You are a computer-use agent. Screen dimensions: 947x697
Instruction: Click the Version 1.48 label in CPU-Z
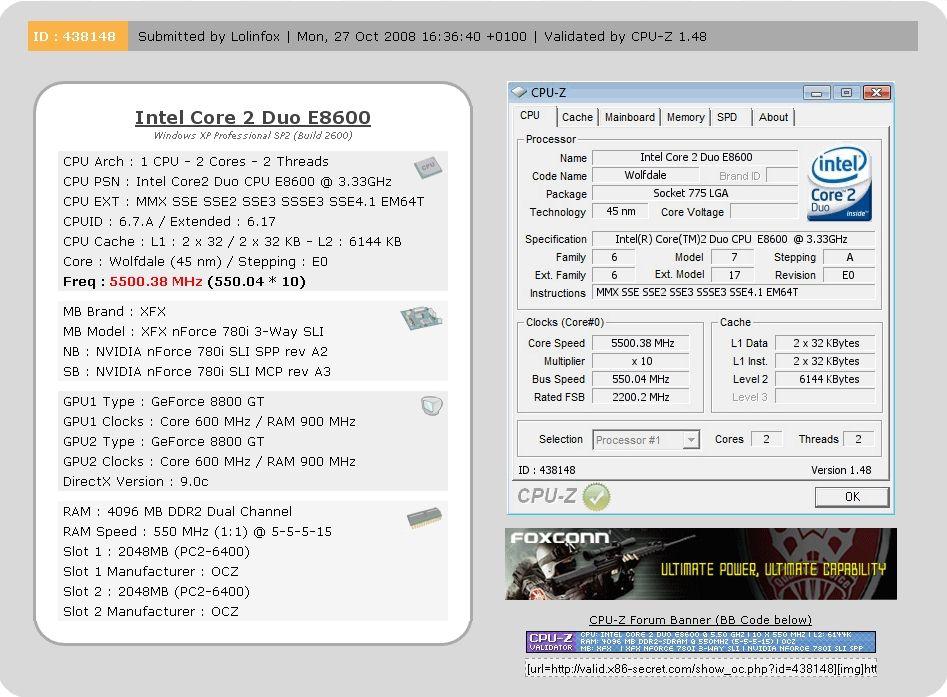[841, 470]
